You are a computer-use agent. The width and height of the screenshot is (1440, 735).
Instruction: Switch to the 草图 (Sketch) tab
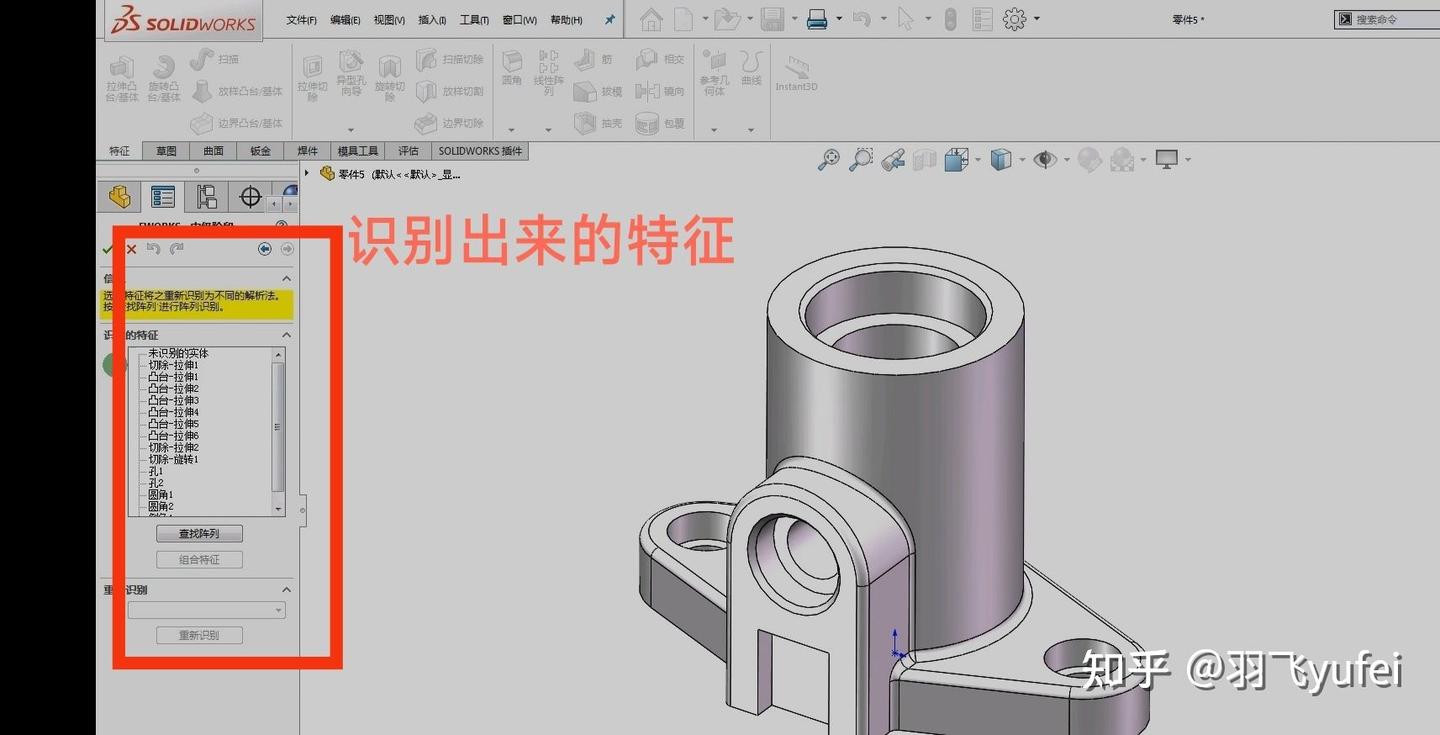(165, 150)
